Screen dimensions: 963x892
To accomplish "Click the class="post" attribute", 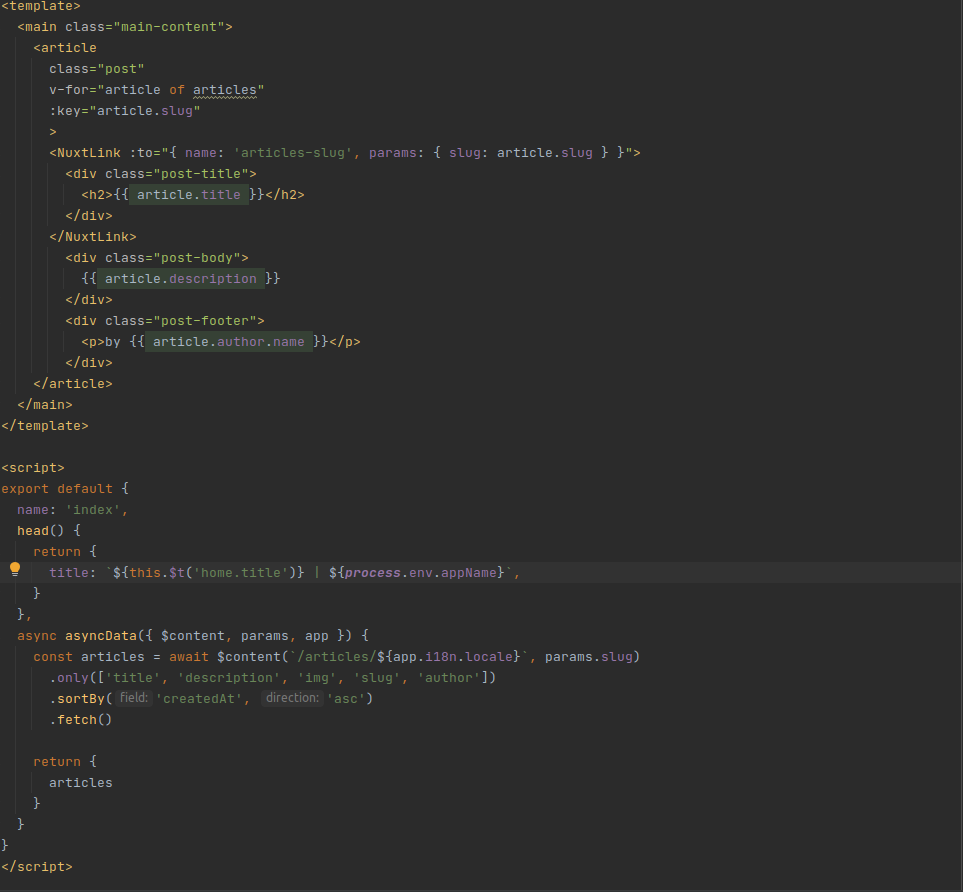I will tap(97, 69).
